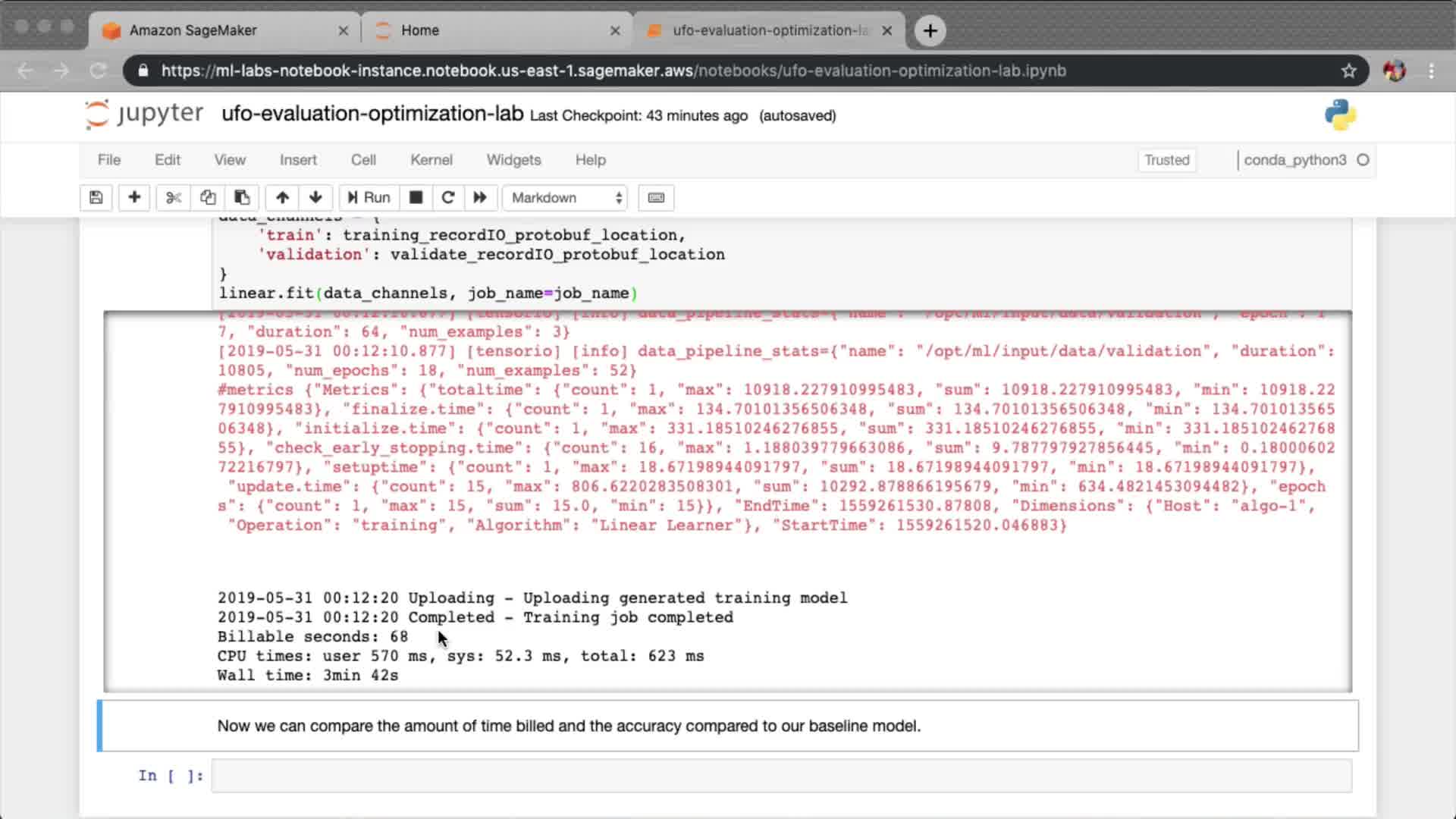Screen dimensions: 1456x819
Task: Open the command palette keyboard icon
Action: point(656,197)
